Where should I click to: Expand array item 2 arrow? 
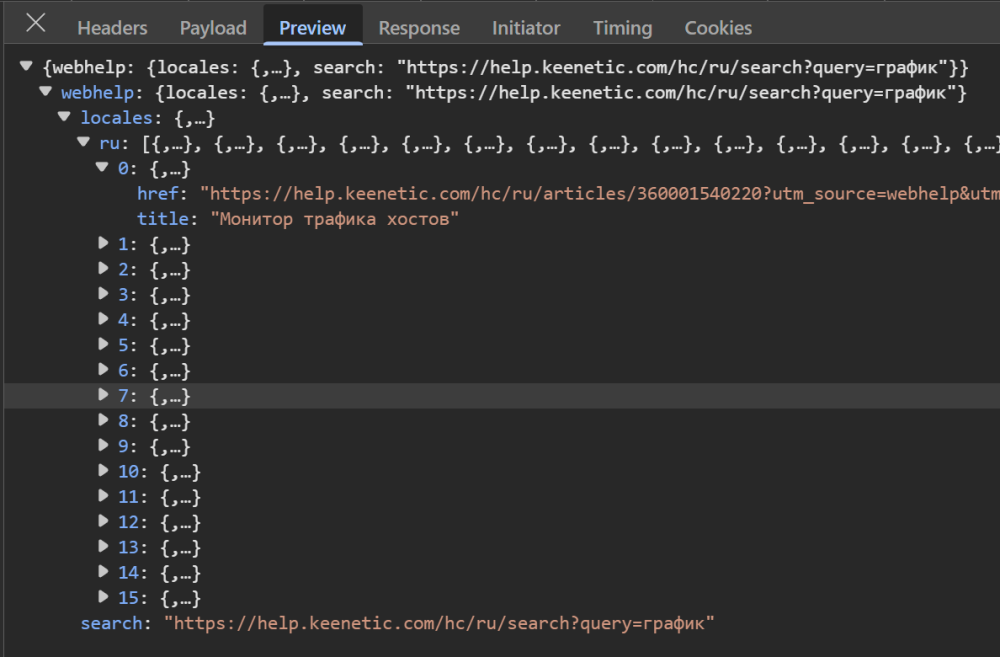[103, 268]
